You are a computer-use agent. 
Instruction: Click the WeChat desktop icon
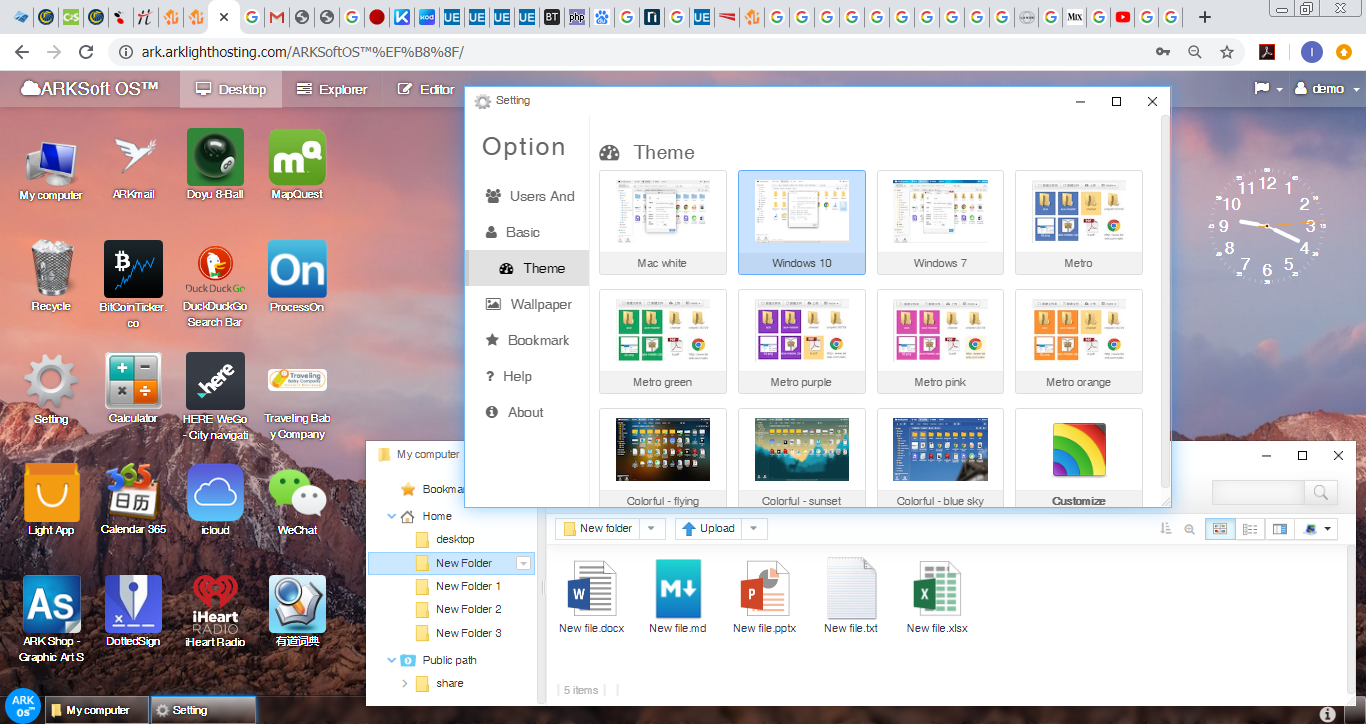[x=297, y=495]
